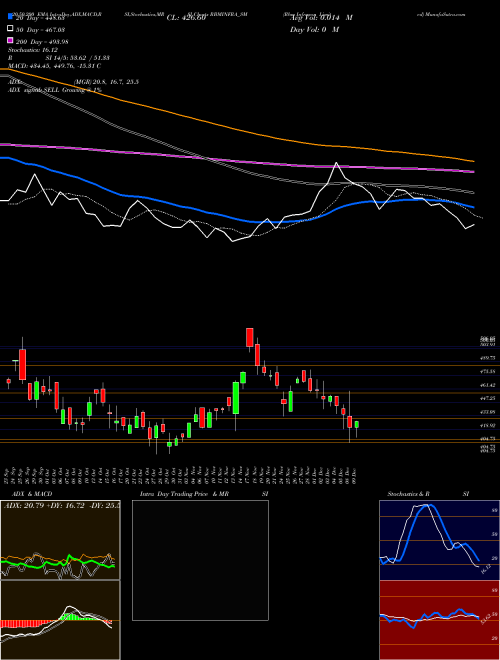Click the 'Stochastics & R' panel title
Viewport: 500px width, 660px height.
click(408, 494)
